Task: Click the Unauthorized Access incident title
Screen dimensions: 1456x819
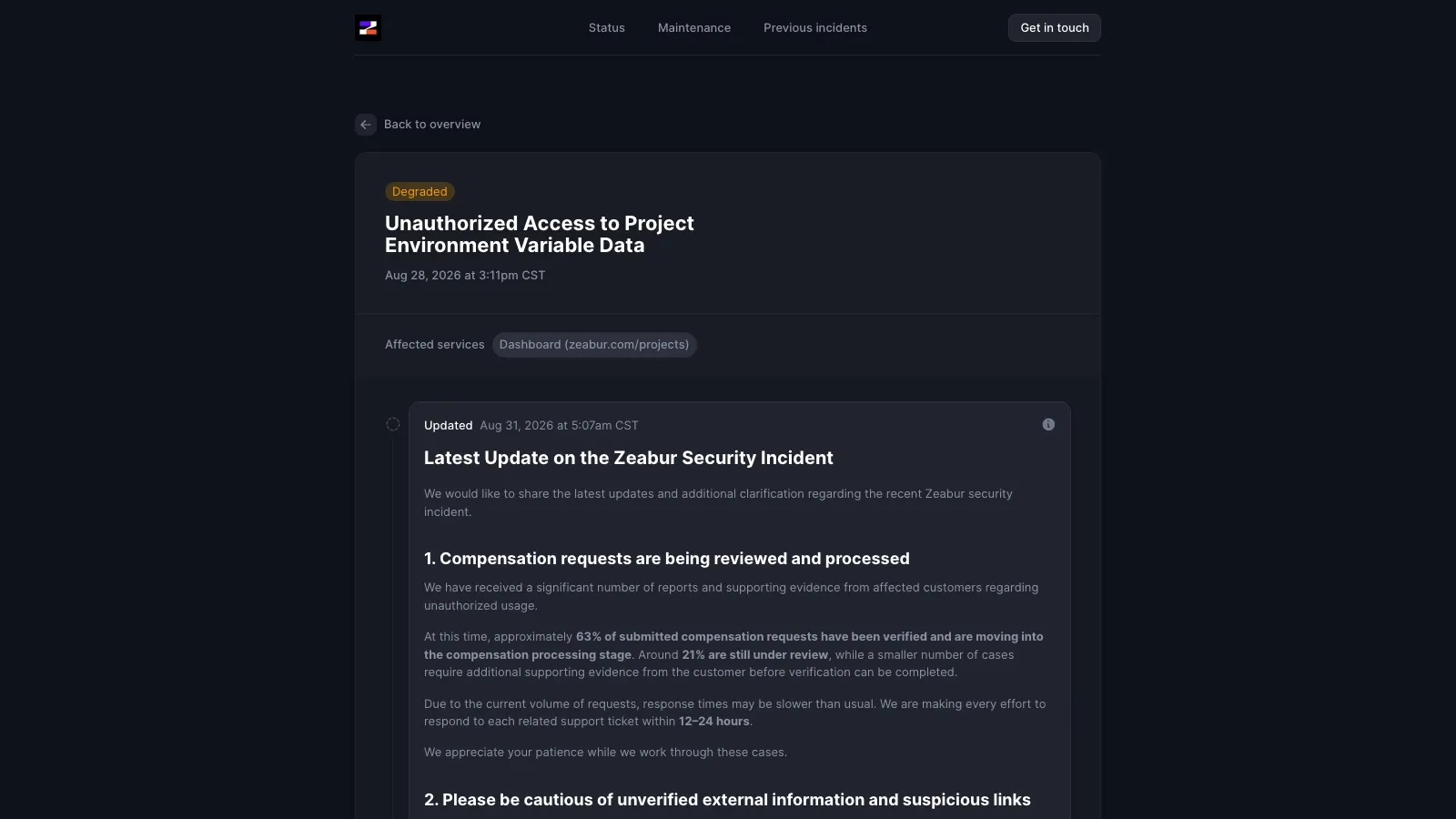Action: click(540, 235)
